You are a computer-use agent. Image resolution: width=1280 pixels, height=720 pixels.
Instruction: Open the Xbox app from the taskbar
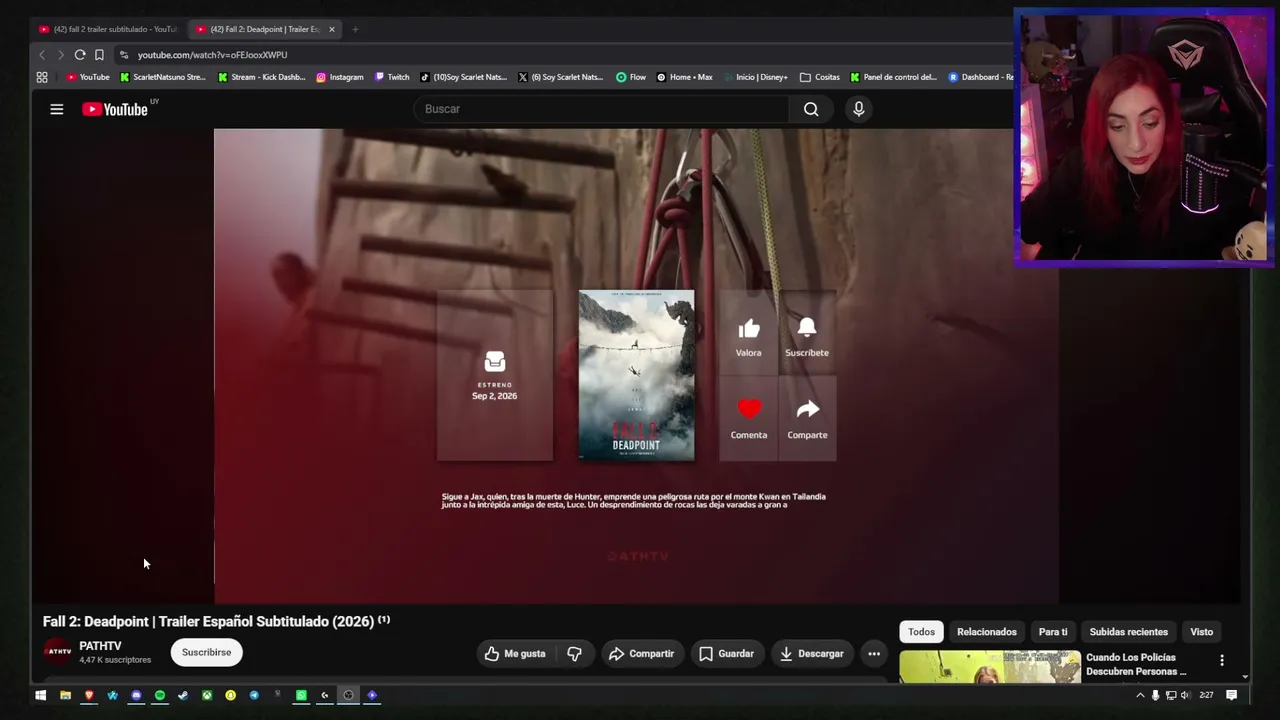click(x=207, y=695)
